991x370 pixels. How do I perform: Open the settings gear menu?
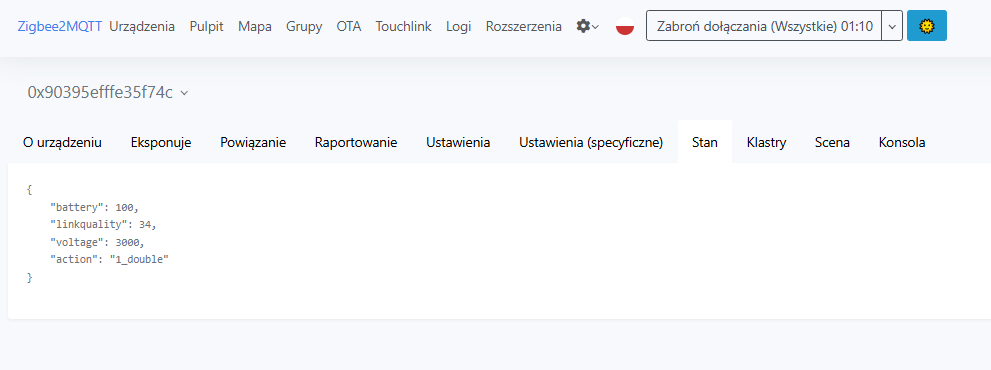(x=588, y=27)
